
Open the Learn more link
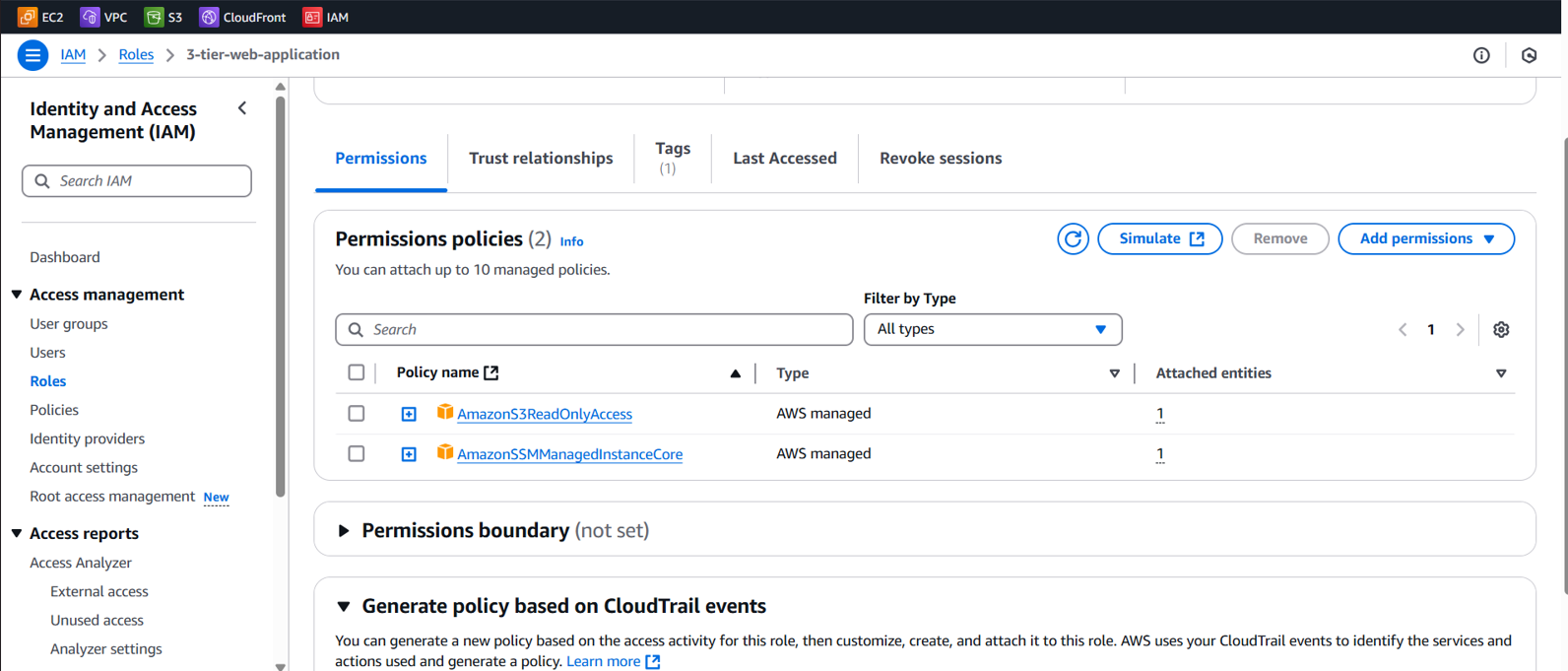[613, 661]
